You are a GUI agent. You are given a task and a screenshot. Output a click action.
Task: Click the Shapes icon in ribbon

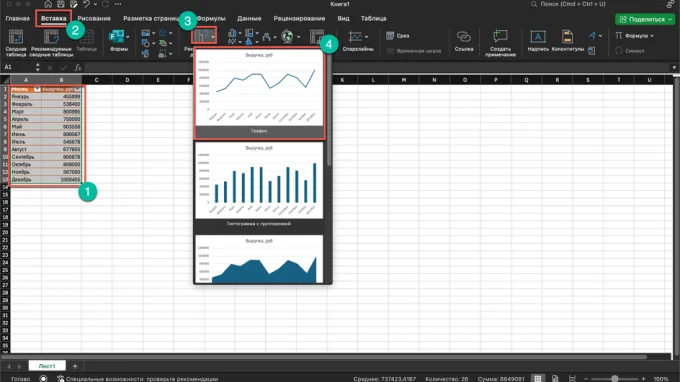click(x=146, y=43)
